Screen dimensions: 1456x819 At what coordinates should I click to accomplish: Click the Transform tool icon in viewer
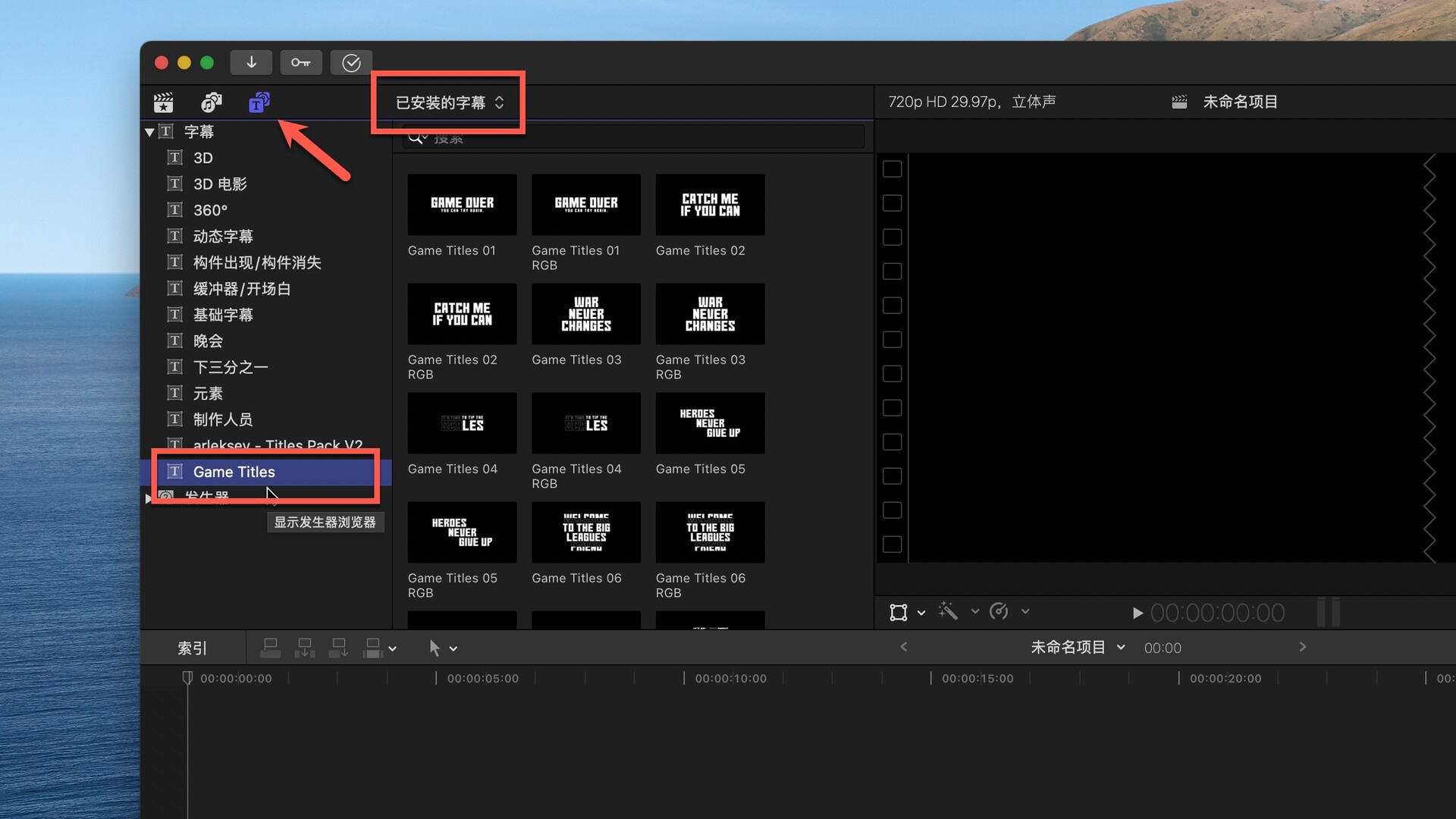(899, 612)
